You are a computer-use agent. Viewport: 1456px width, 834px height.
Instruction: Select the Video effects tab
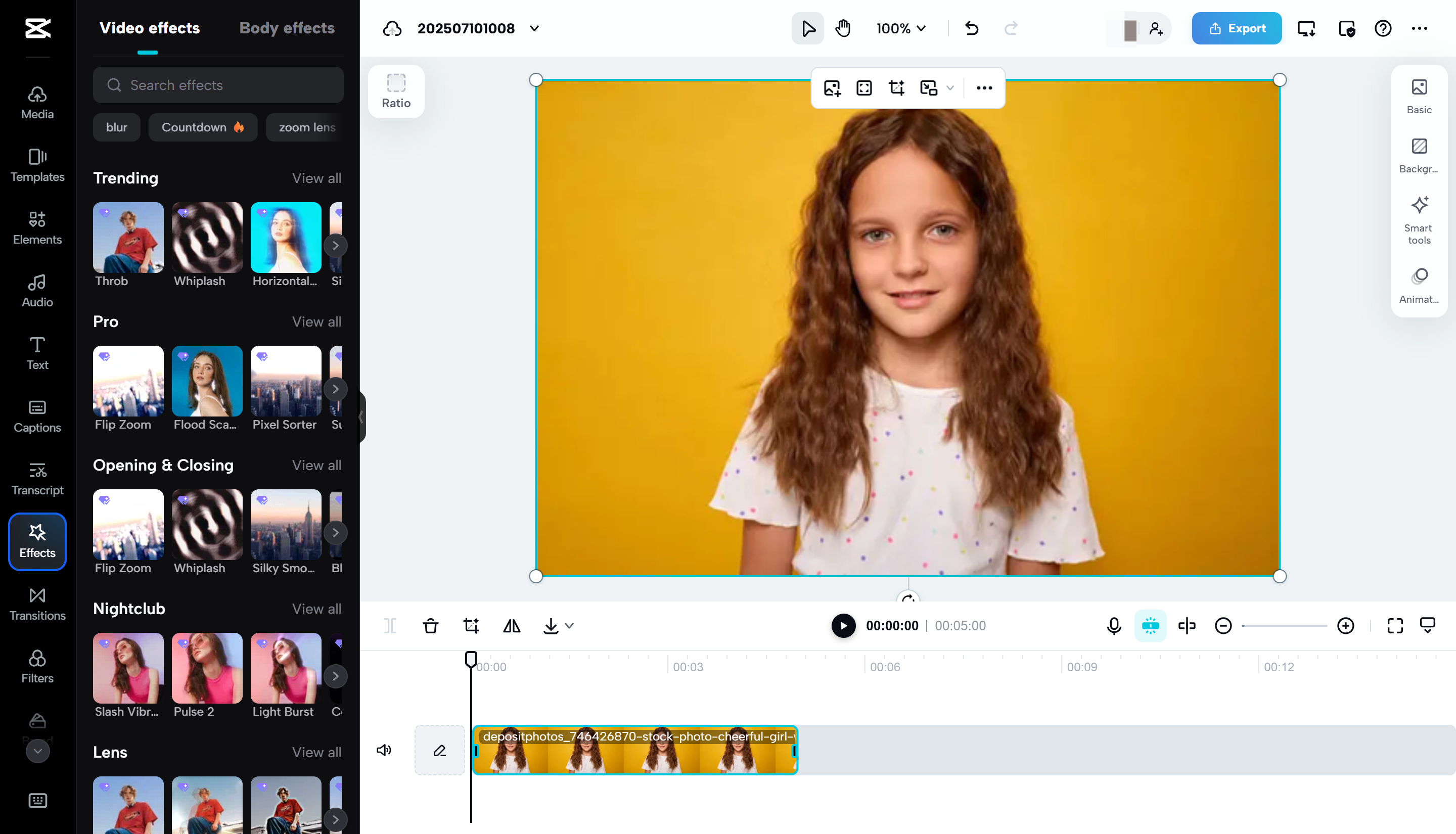click(x=150, y=27)
